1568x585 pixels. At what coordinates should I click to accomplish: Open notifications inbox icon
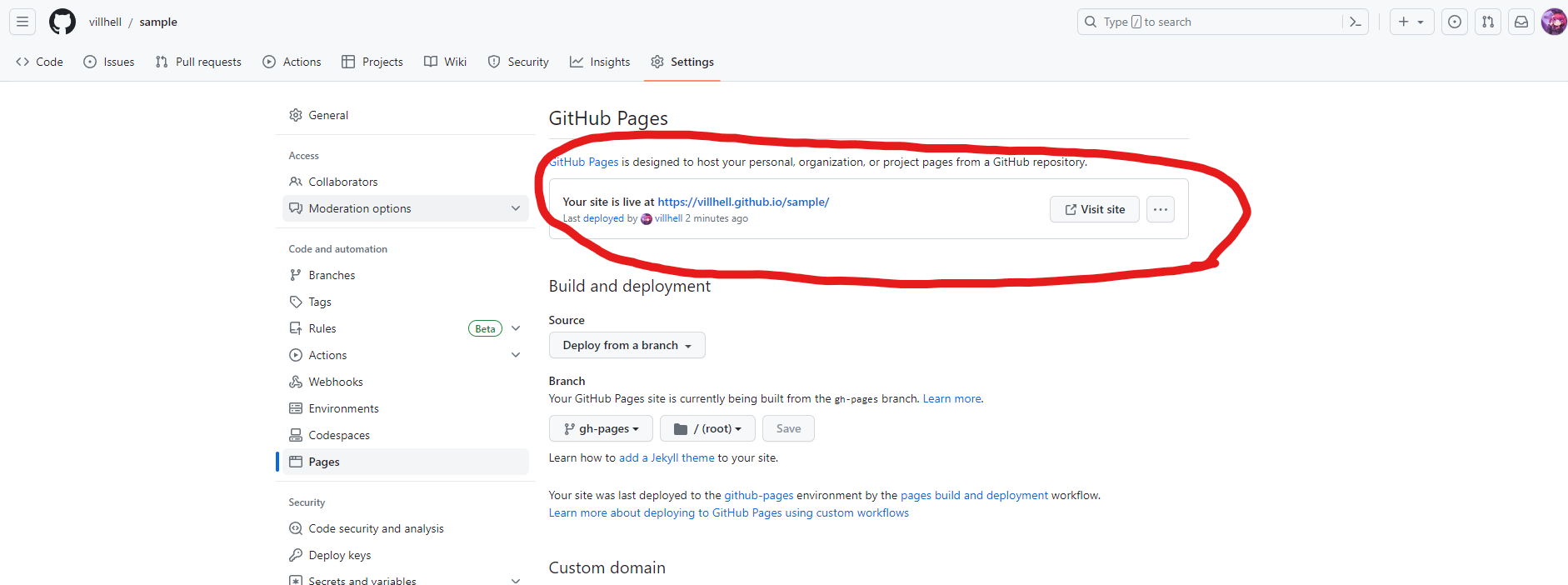[x=1521, y=22]
